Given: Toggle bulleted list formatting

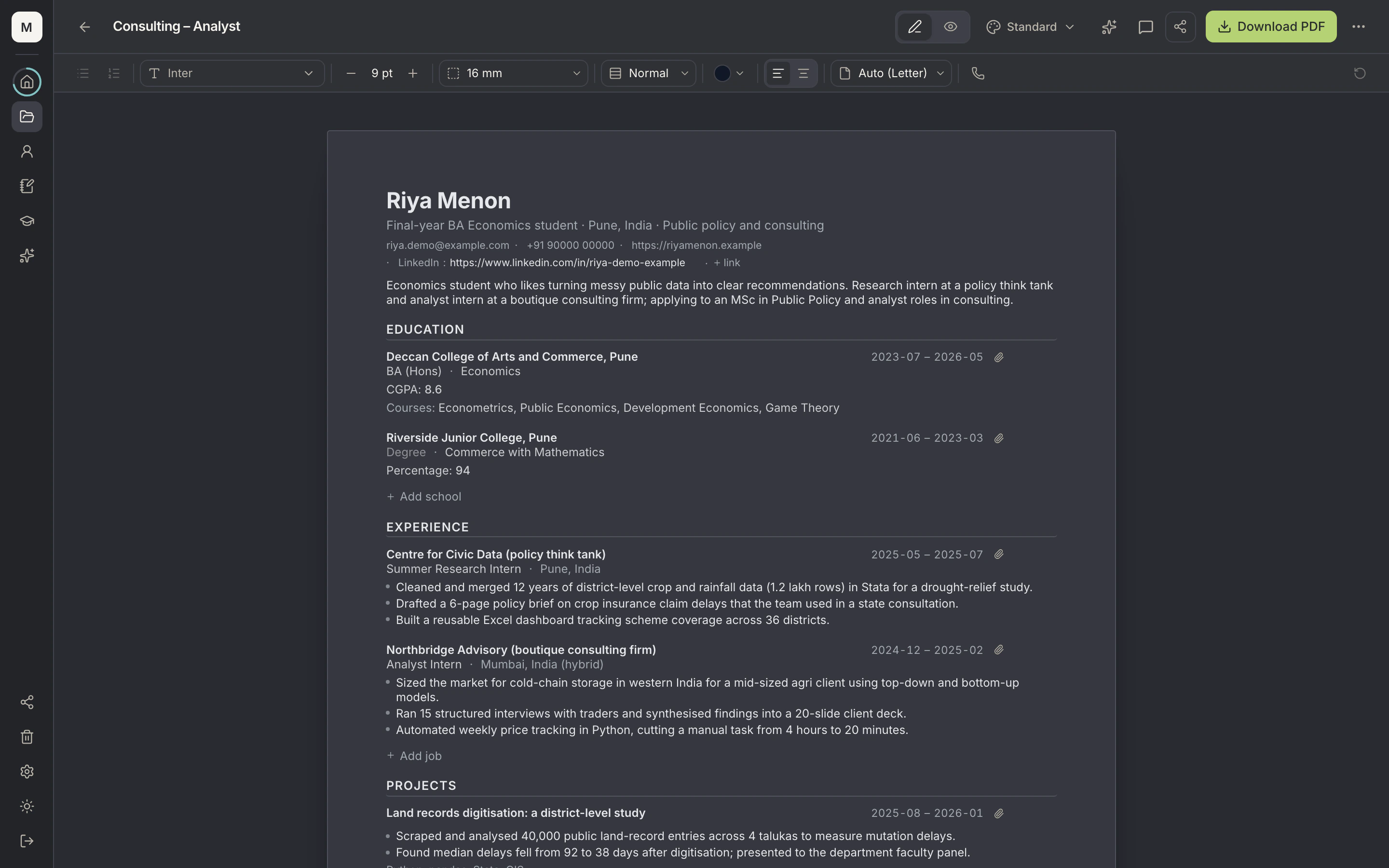Looking at the screenshot, I should click(x=83, y=73).
